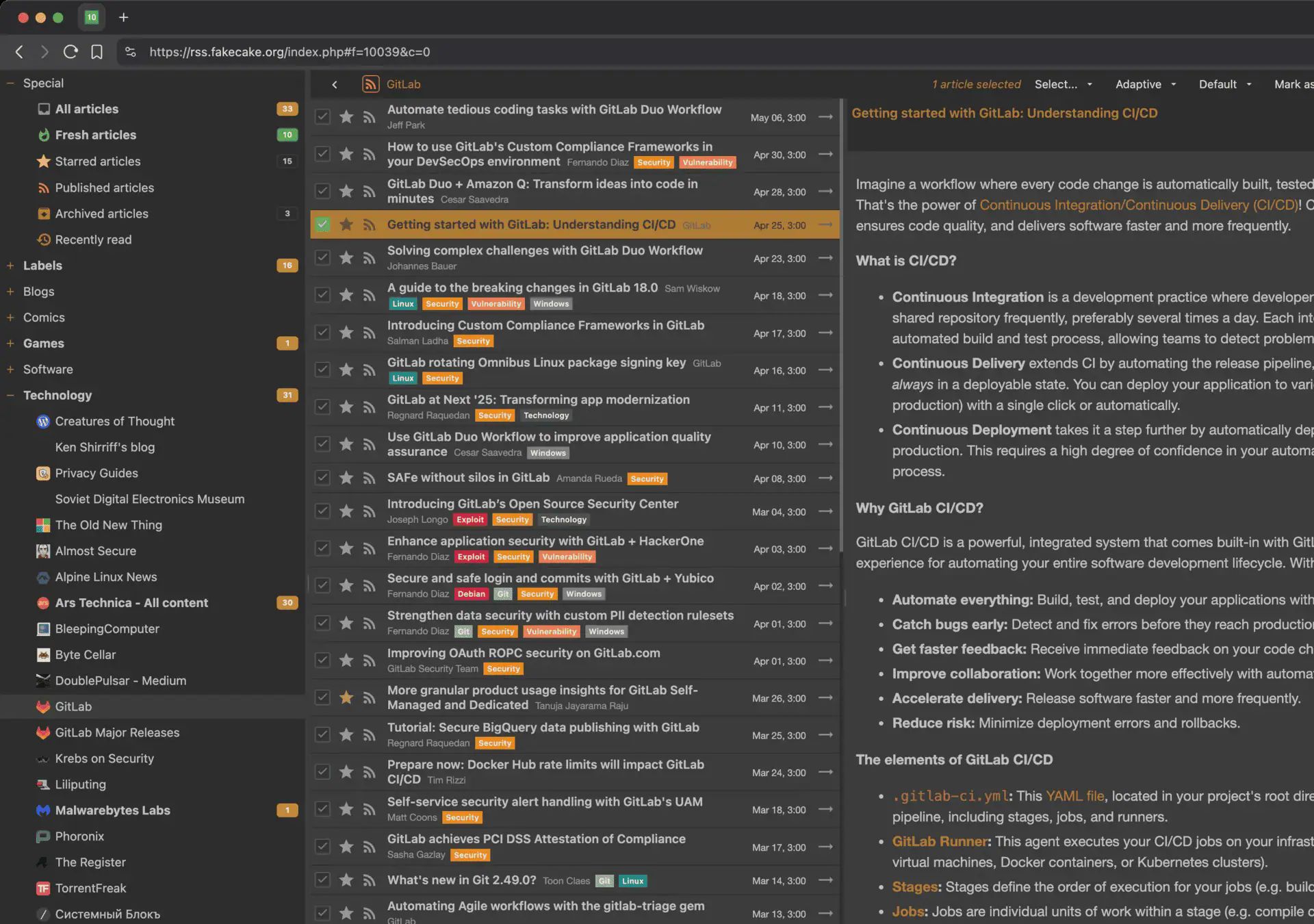Unstar the 'More granular product usage insights' article
This screenshot has width=1314, height=924.
(x=346, y=697)
